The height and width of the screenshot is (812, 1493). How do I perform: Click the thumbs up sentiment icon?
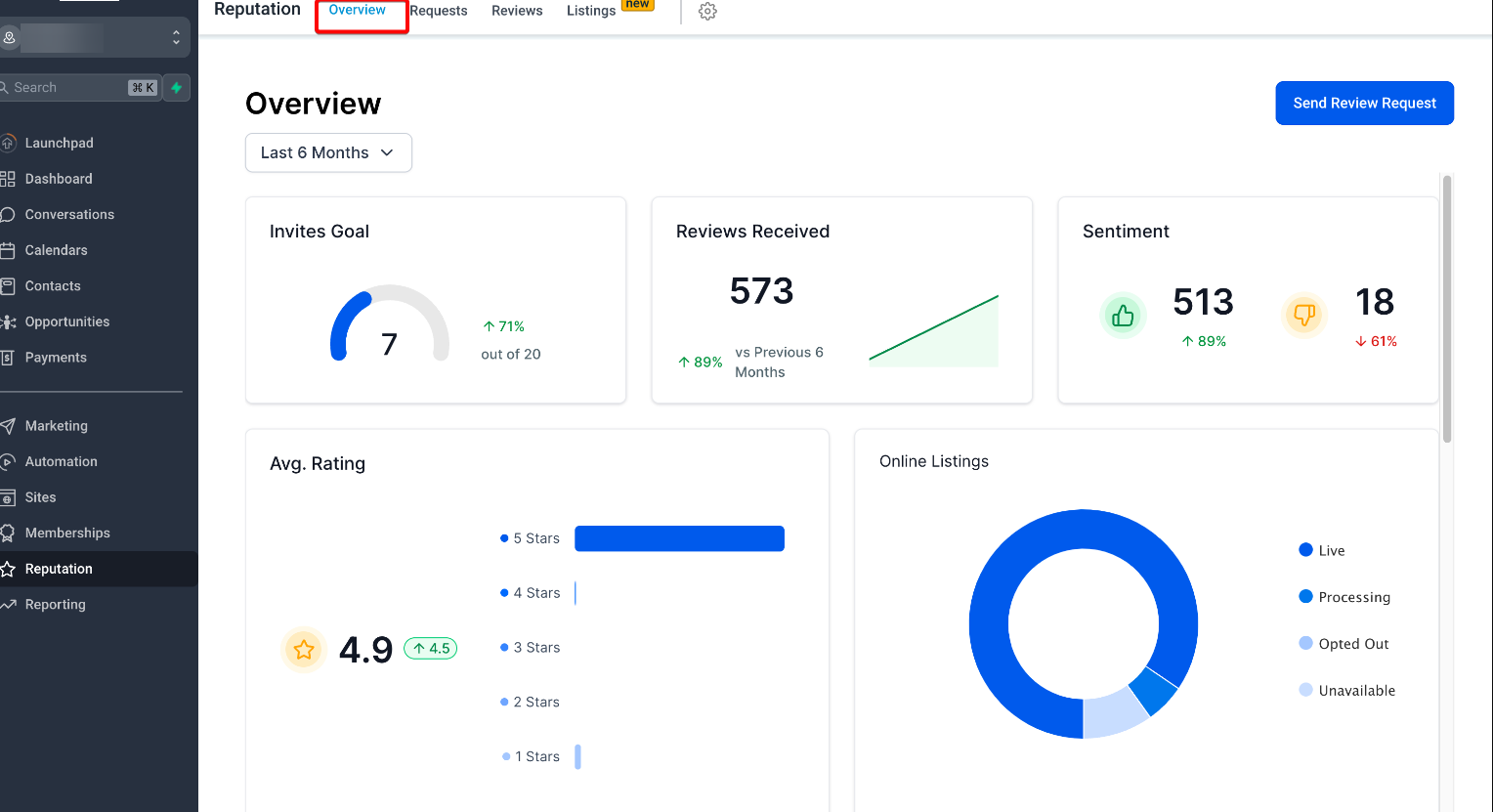tap(1123, 315)
